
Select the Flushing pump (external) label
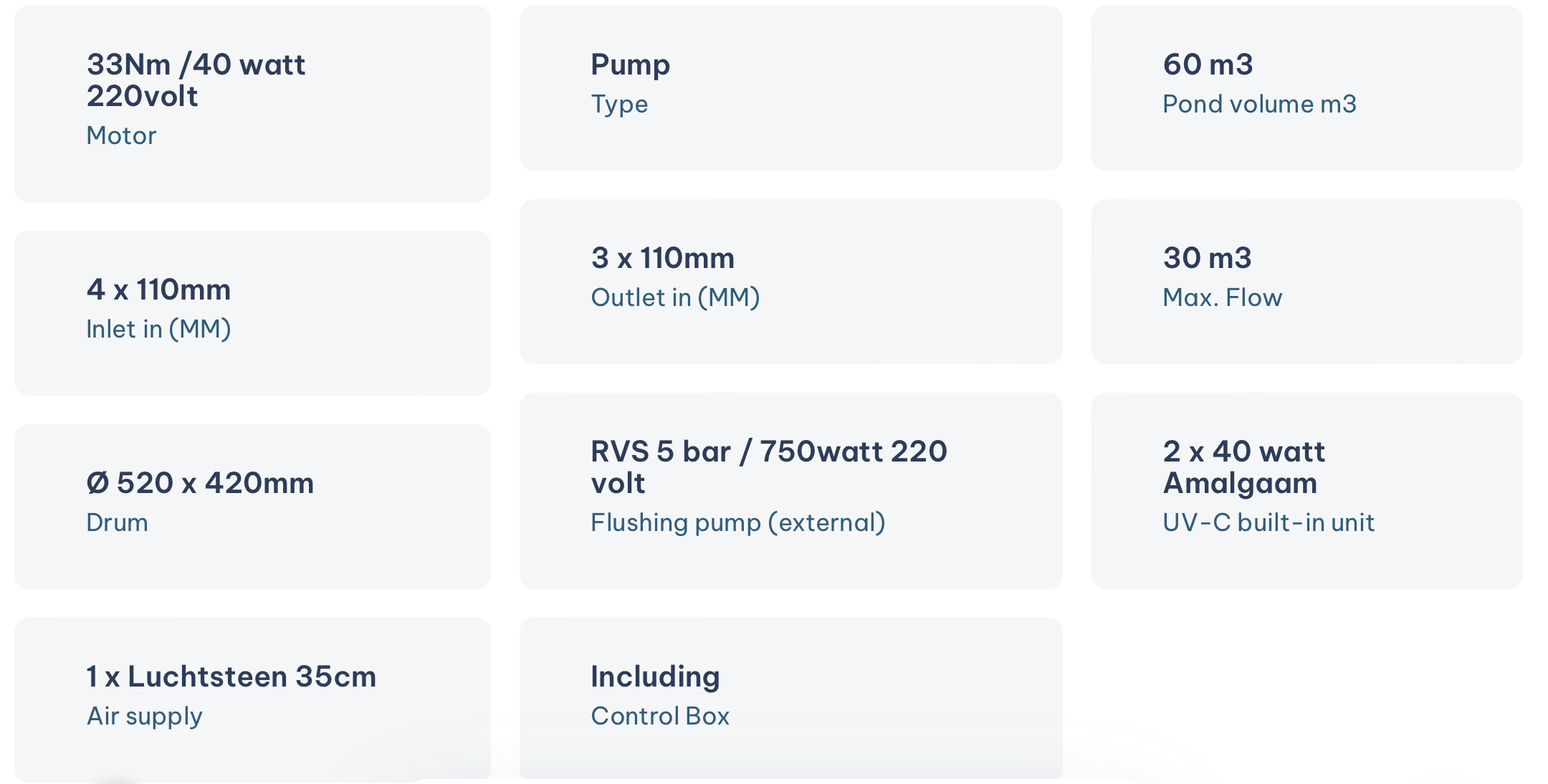pos(738,522)
